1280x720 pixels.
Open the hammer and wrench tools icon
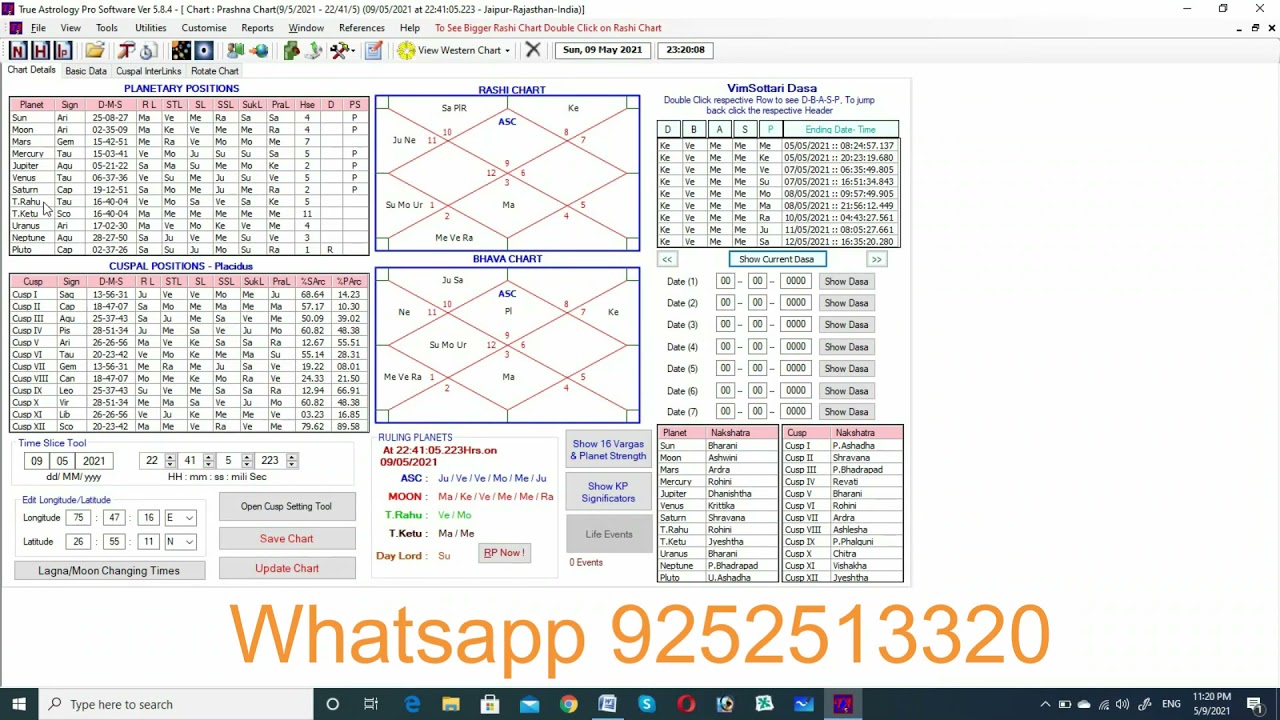pos(341,50)
